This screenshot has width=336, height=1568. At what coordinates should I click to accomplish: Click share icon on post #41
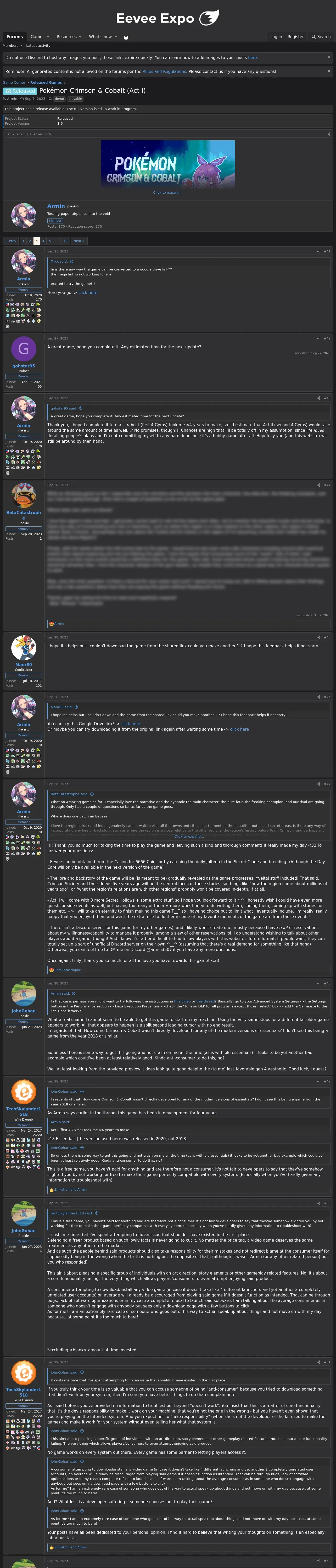point(318,251)
